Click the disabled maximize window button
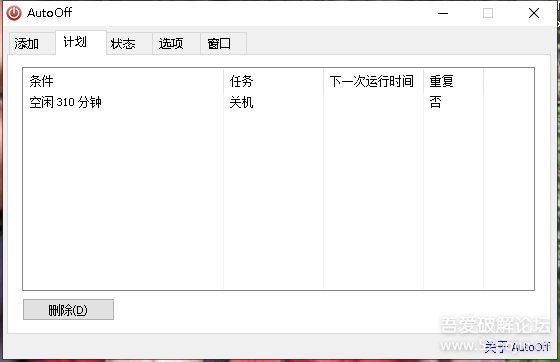The image size is (560, 362). tap(488, 13)
